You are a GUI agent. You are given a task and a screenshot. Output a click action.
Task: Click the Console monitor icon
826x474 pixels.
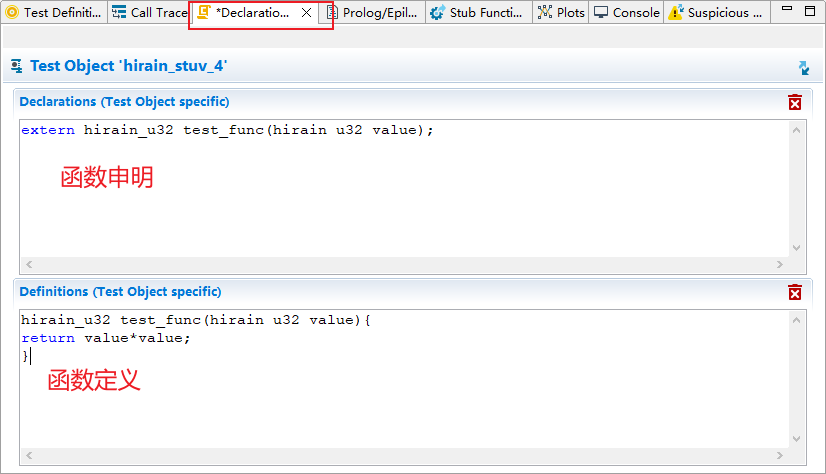601,12
